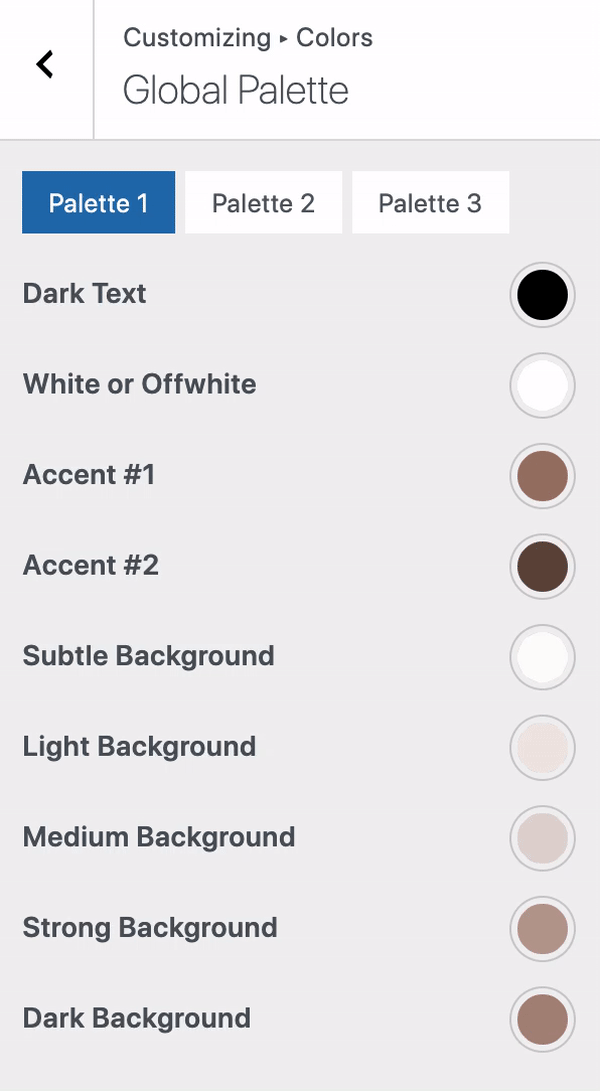The width and height of the screenshot is (600, 1091).
Task: Click the Global Palette heading
Action: [x=235, y=89]
